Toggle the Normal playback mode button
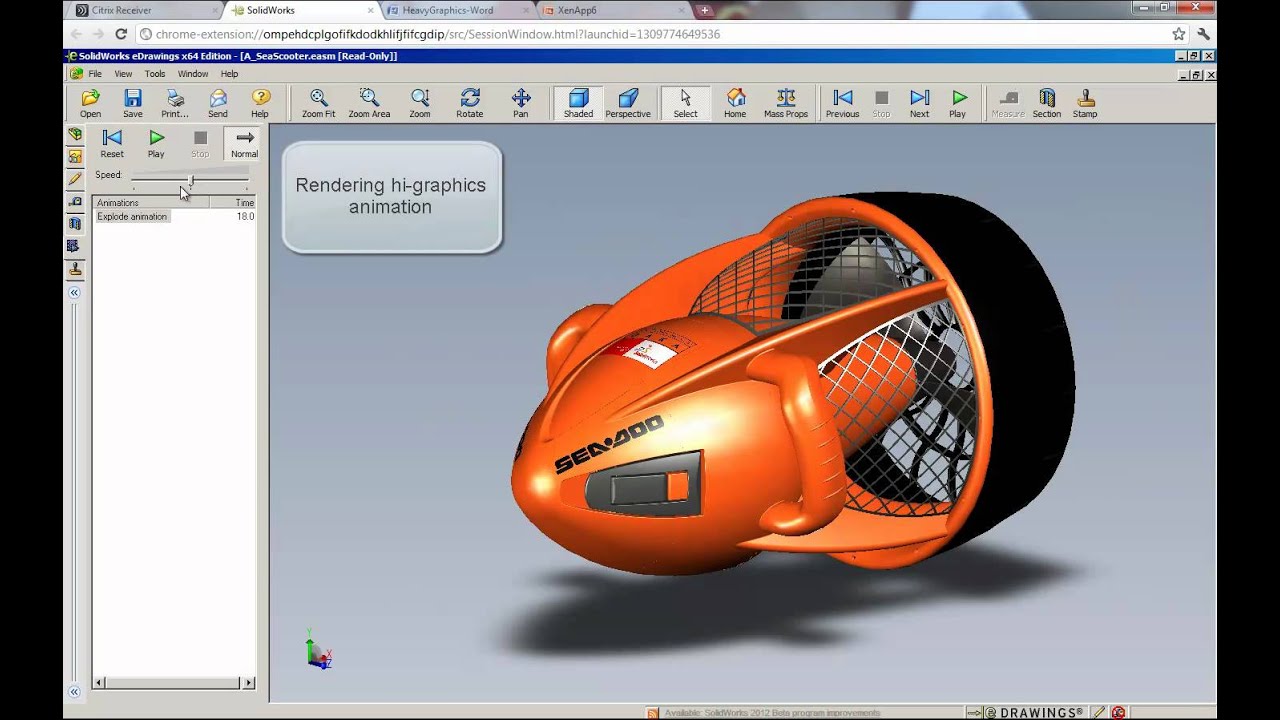The height and width of the screenshot is (720, 1280). 244,143
